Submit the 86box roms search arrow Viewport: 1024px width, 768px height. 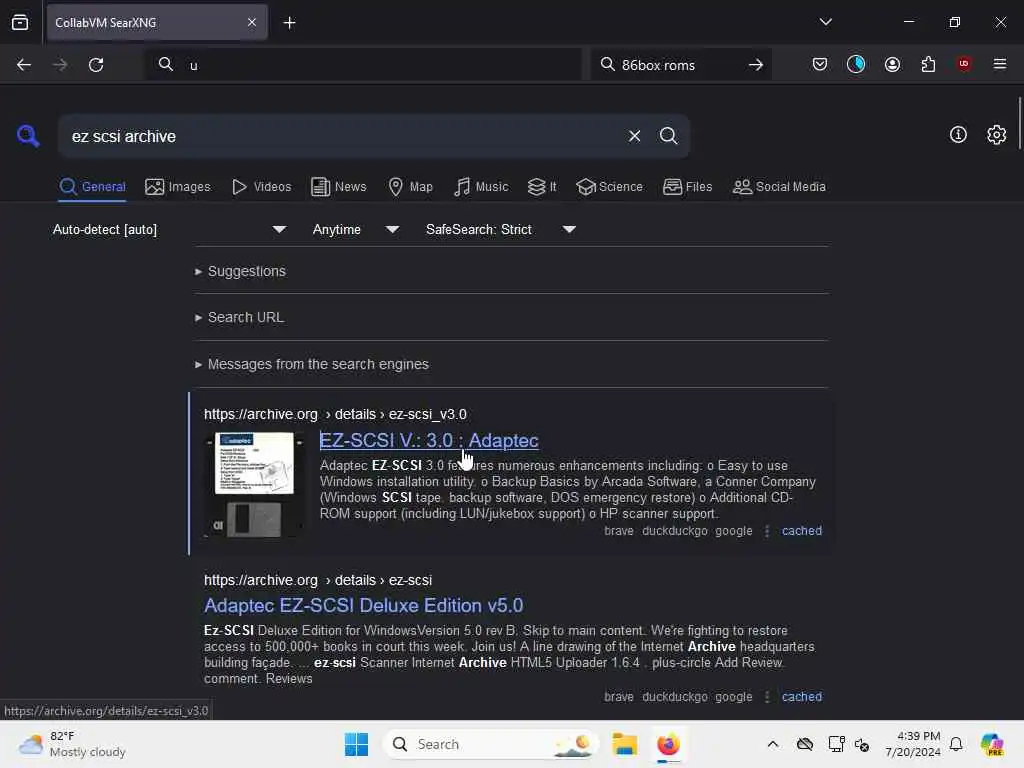756,65
